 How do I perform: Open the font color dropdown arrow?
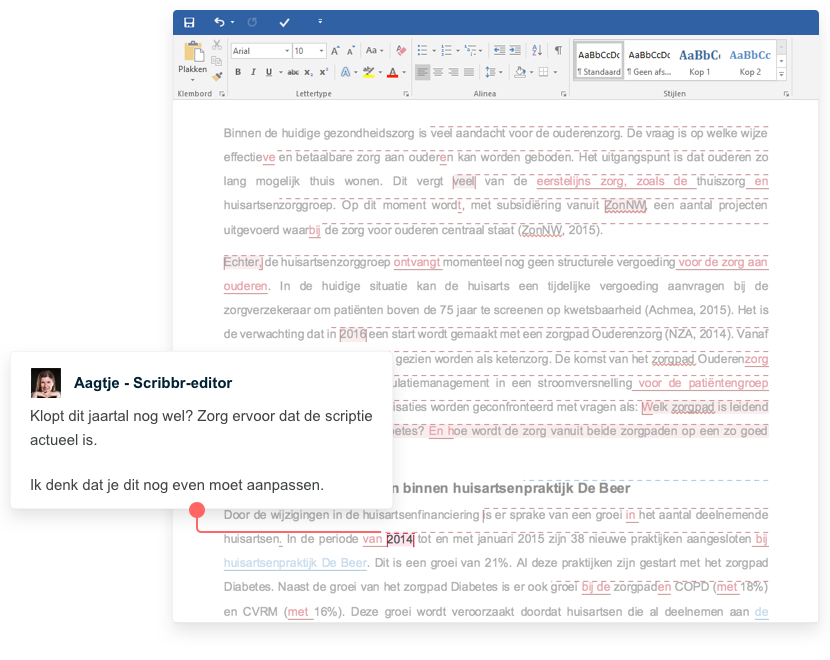404,73
